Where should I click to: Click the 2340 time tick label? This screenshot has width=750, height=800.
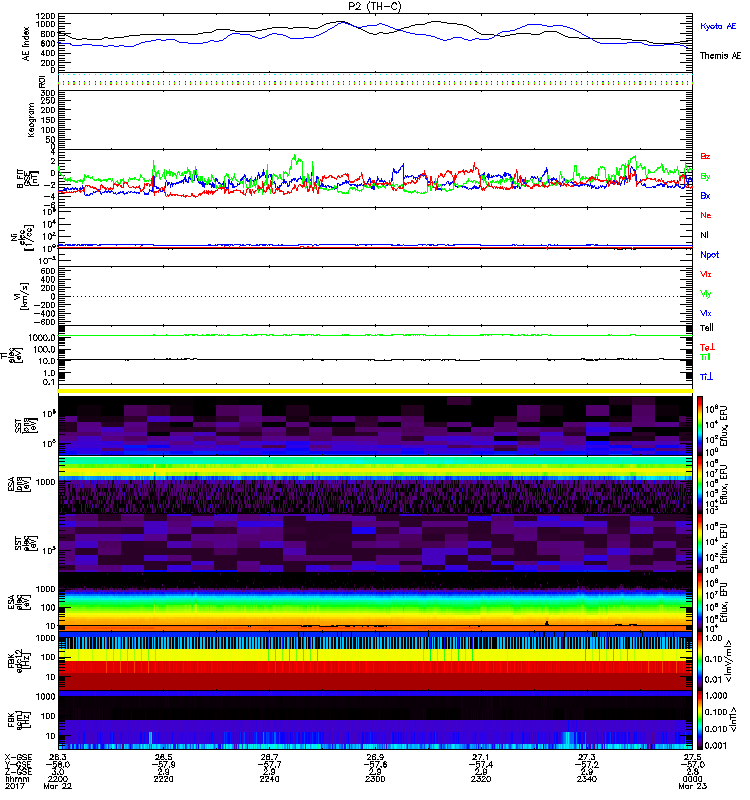[587, 779]
